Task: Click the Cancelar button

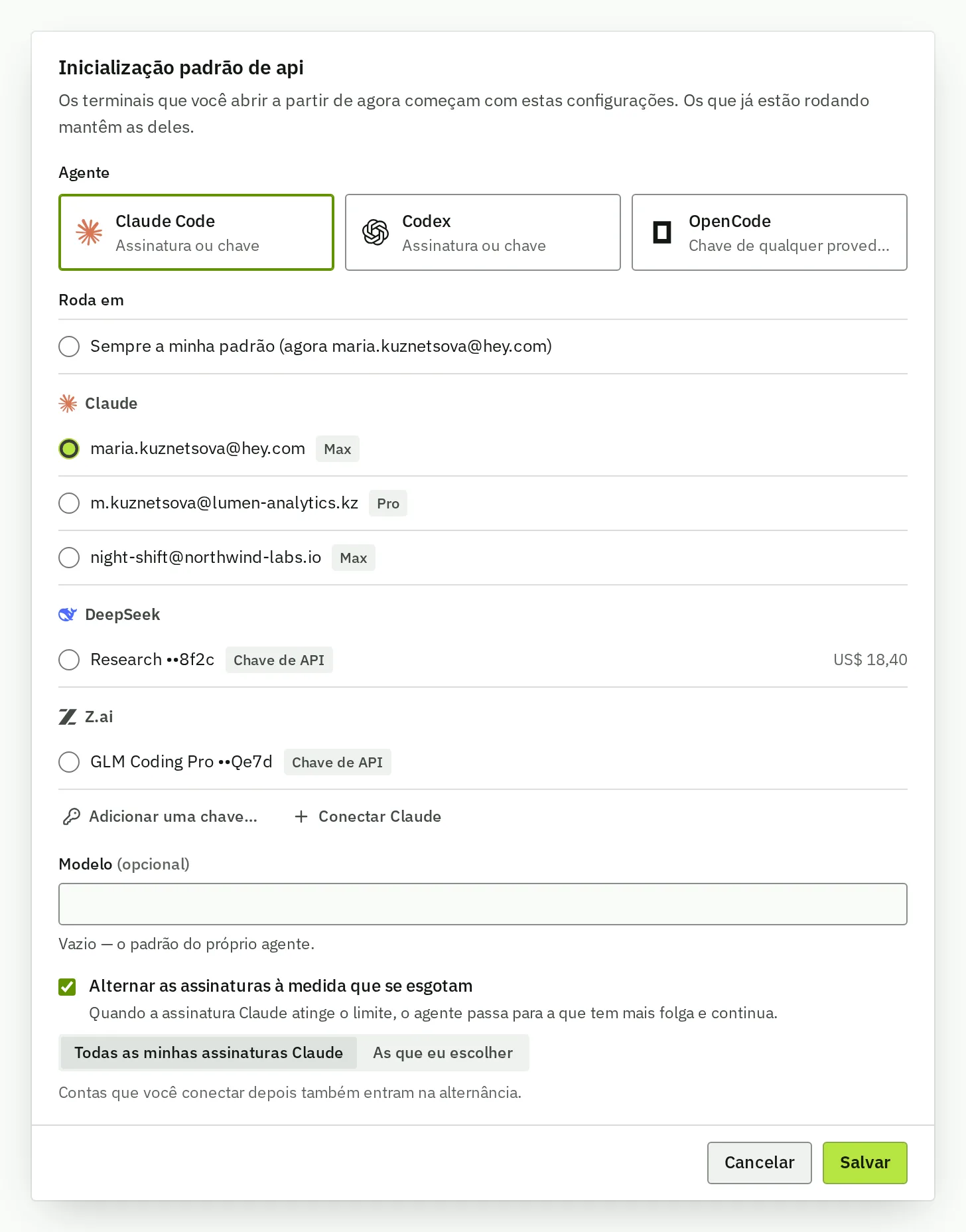Action: pyautogui.click(x=760, y=1163)
